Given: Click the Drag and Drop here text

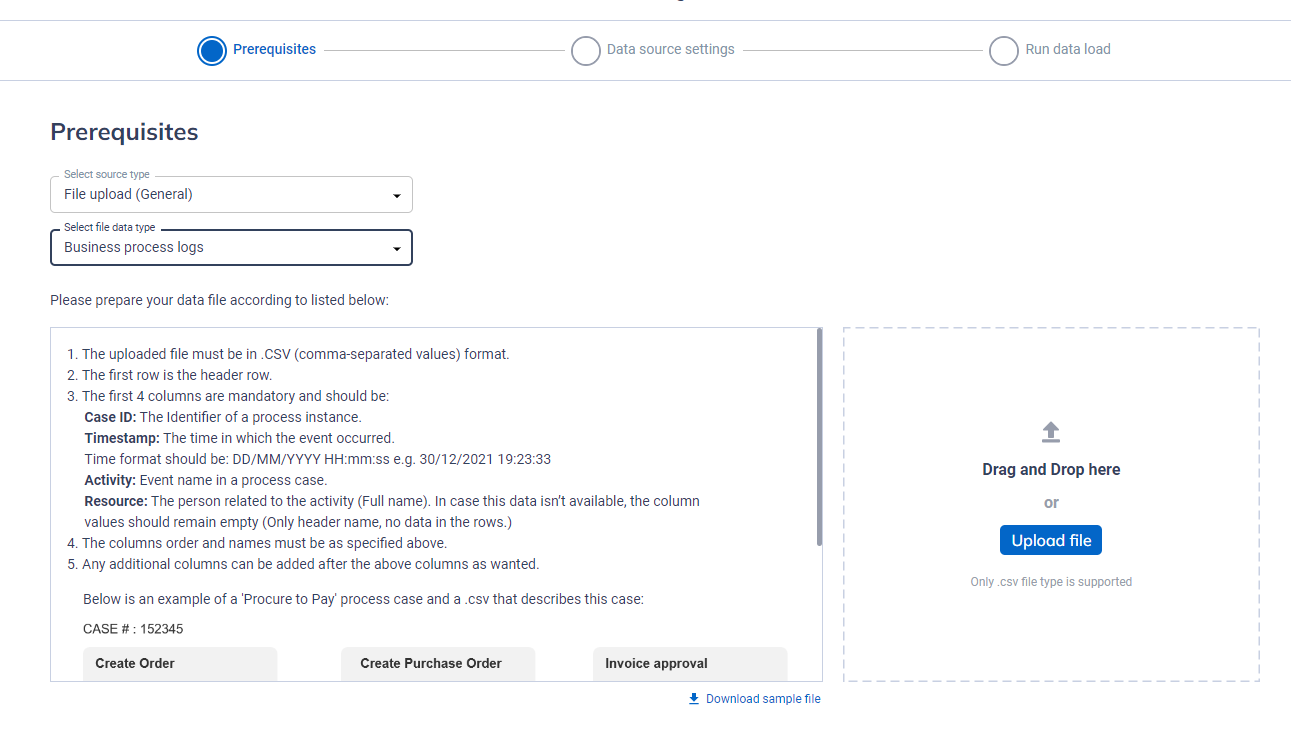Looking at the screenshot, I should (x=1051, y=469).
